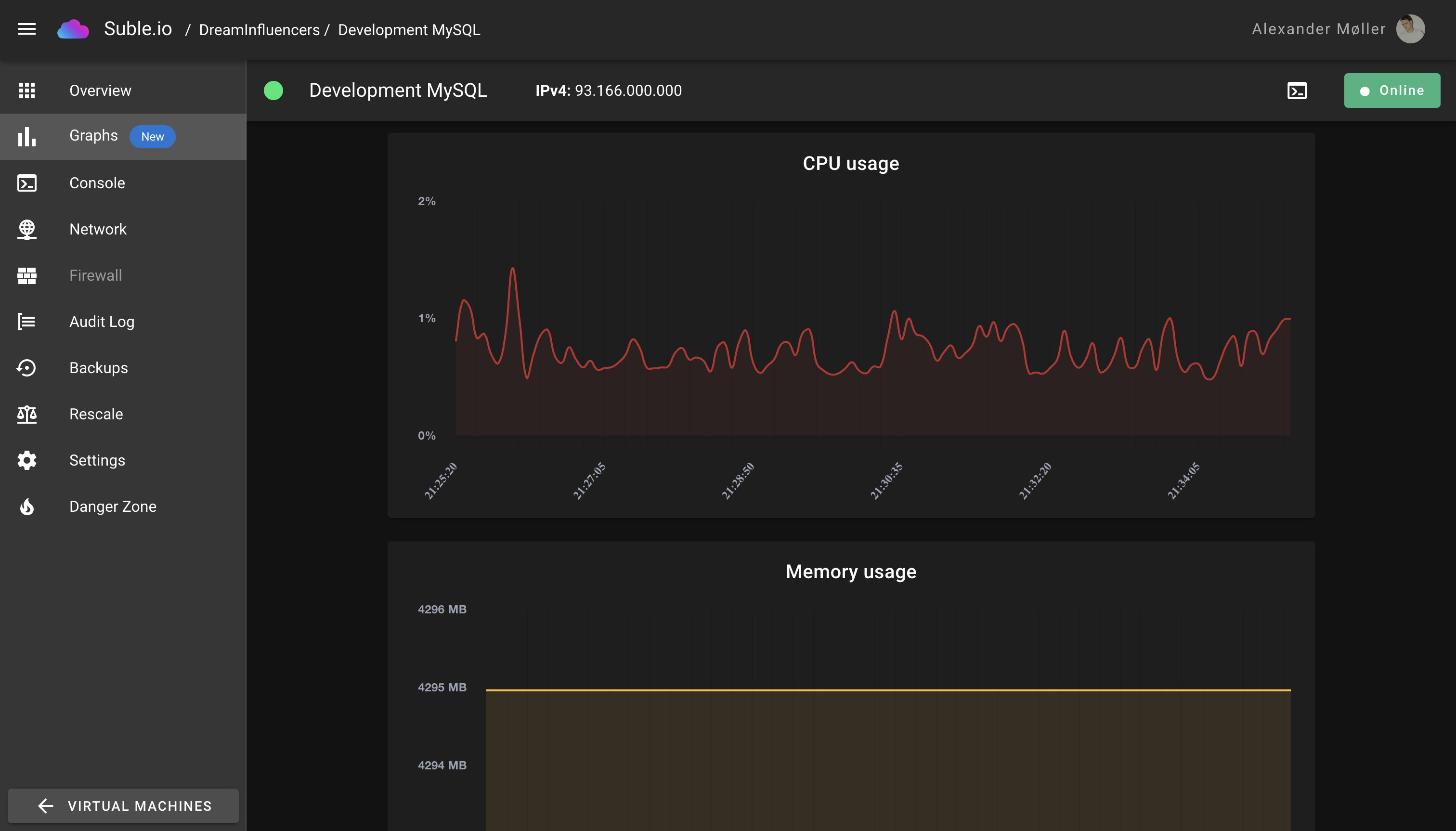Select the IPv4 address text
Viewport: 1456px width, 831px height.
628,90
